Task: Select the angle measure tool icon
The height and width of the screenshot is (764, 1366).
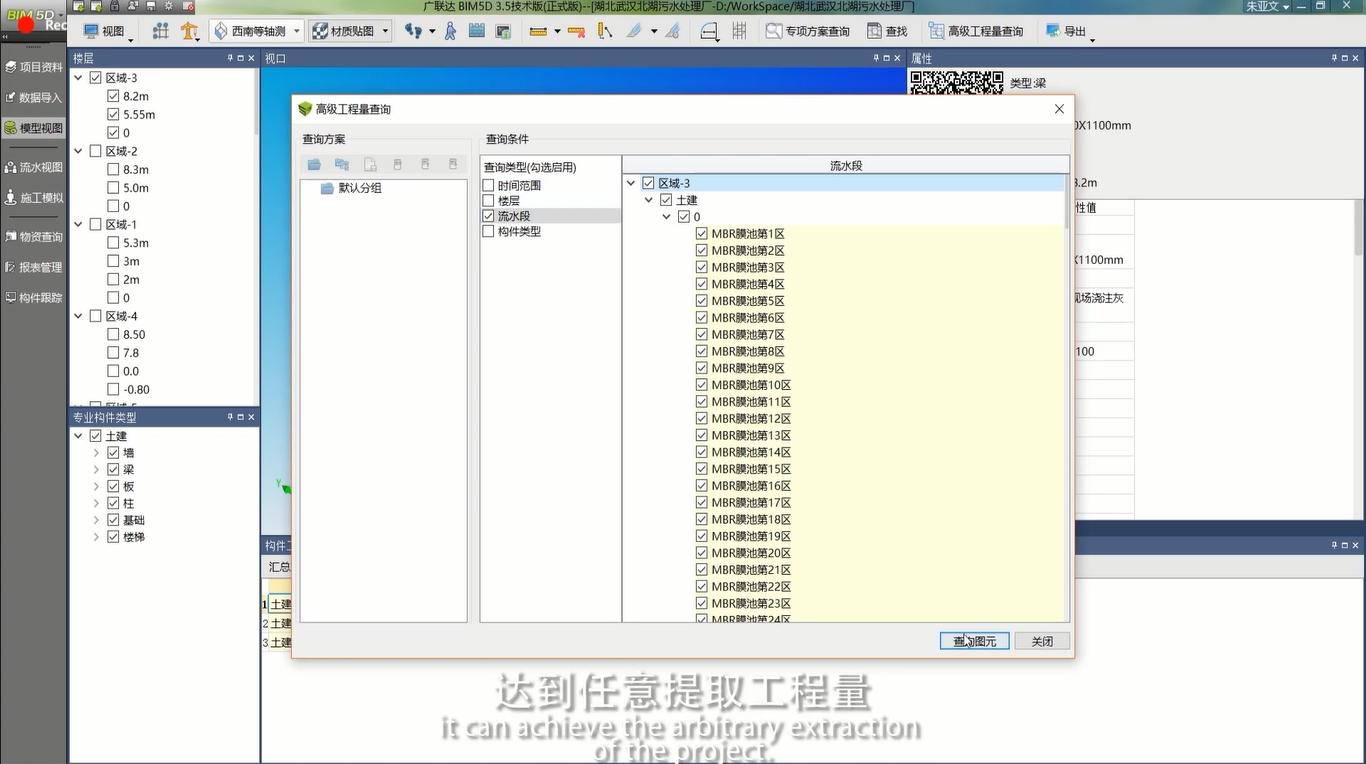Action: (604, 31)
